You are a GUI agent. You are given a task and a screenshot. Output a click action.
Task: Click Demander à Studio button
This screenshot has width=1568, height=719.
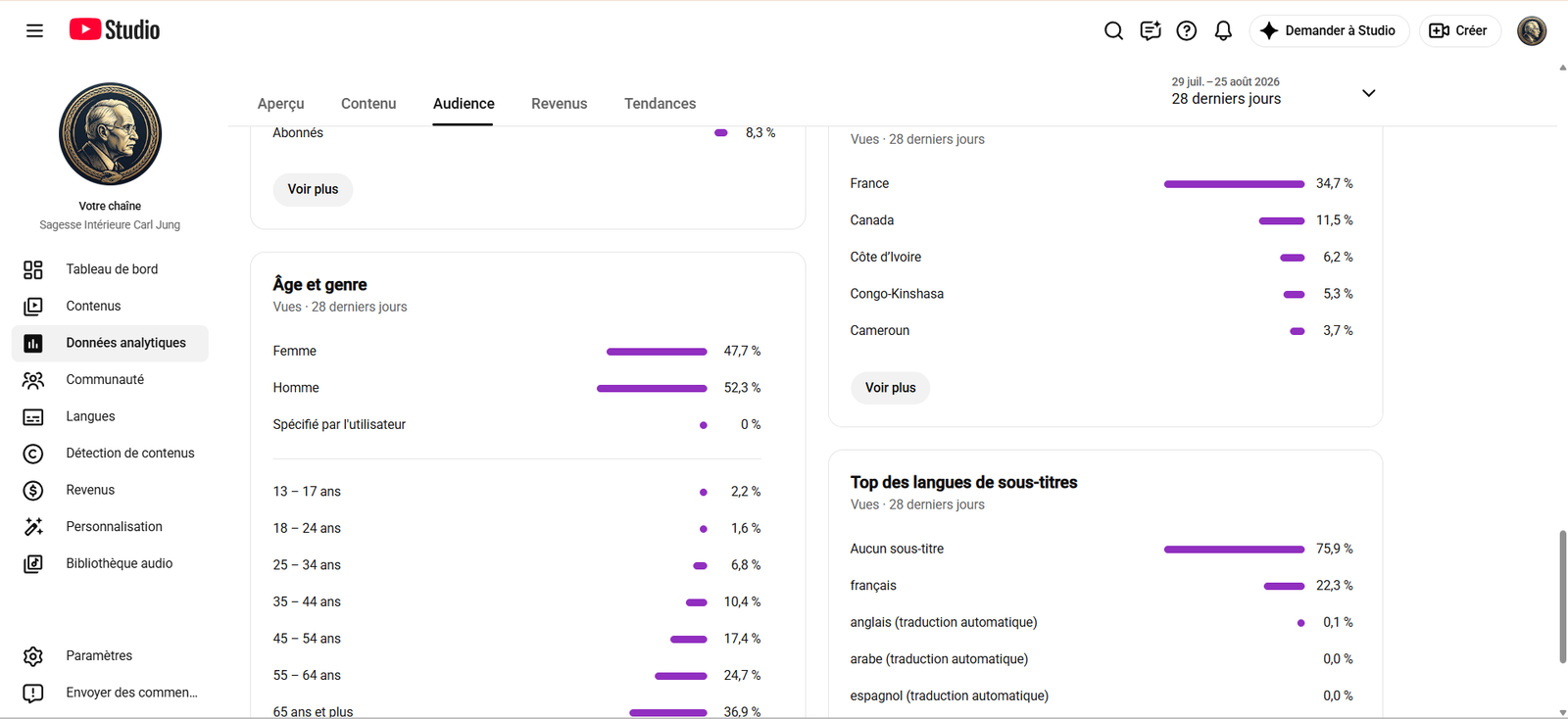pos(1329,30)
